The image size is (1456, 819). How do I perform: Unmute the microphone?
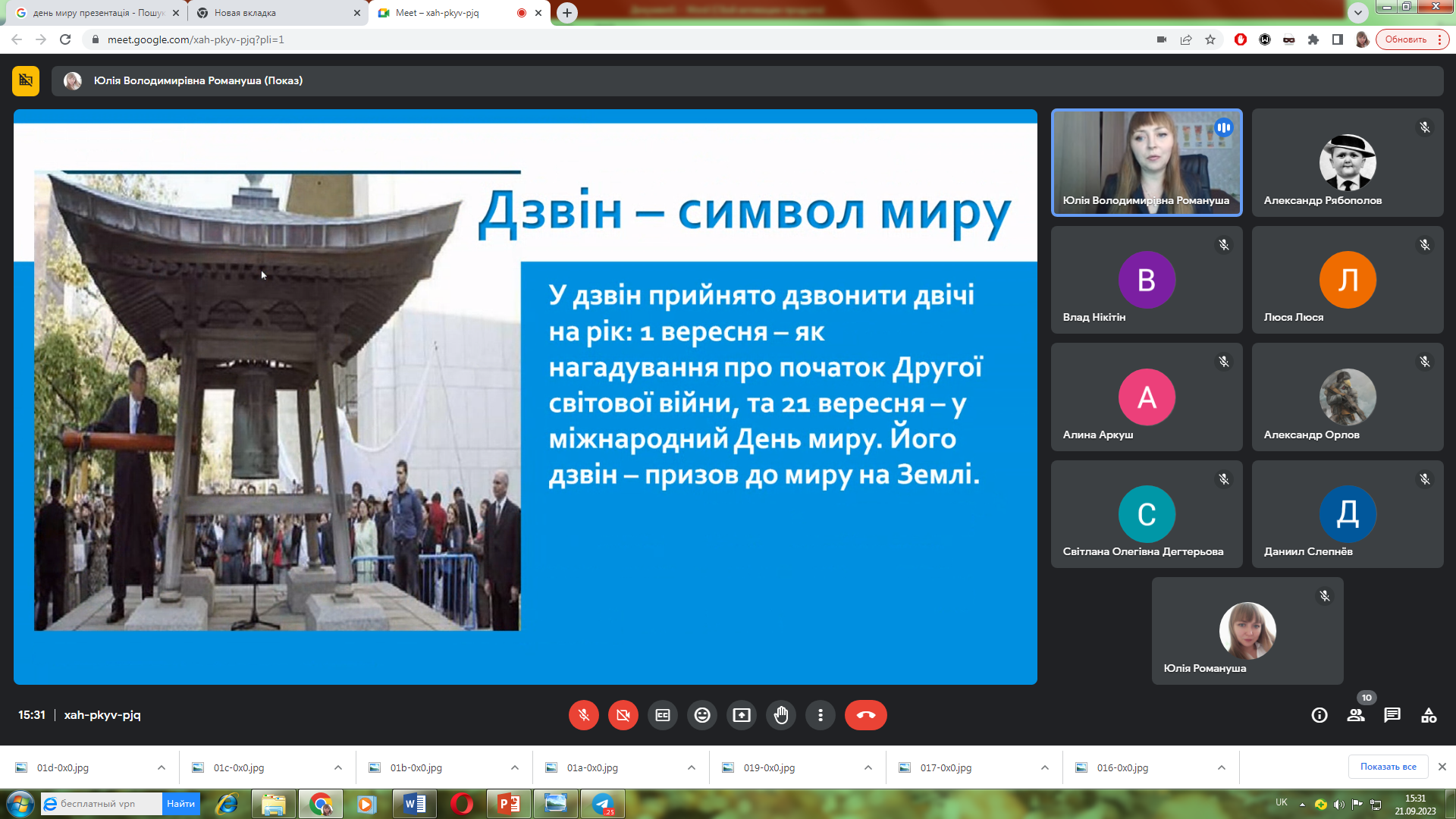(584, 715)
